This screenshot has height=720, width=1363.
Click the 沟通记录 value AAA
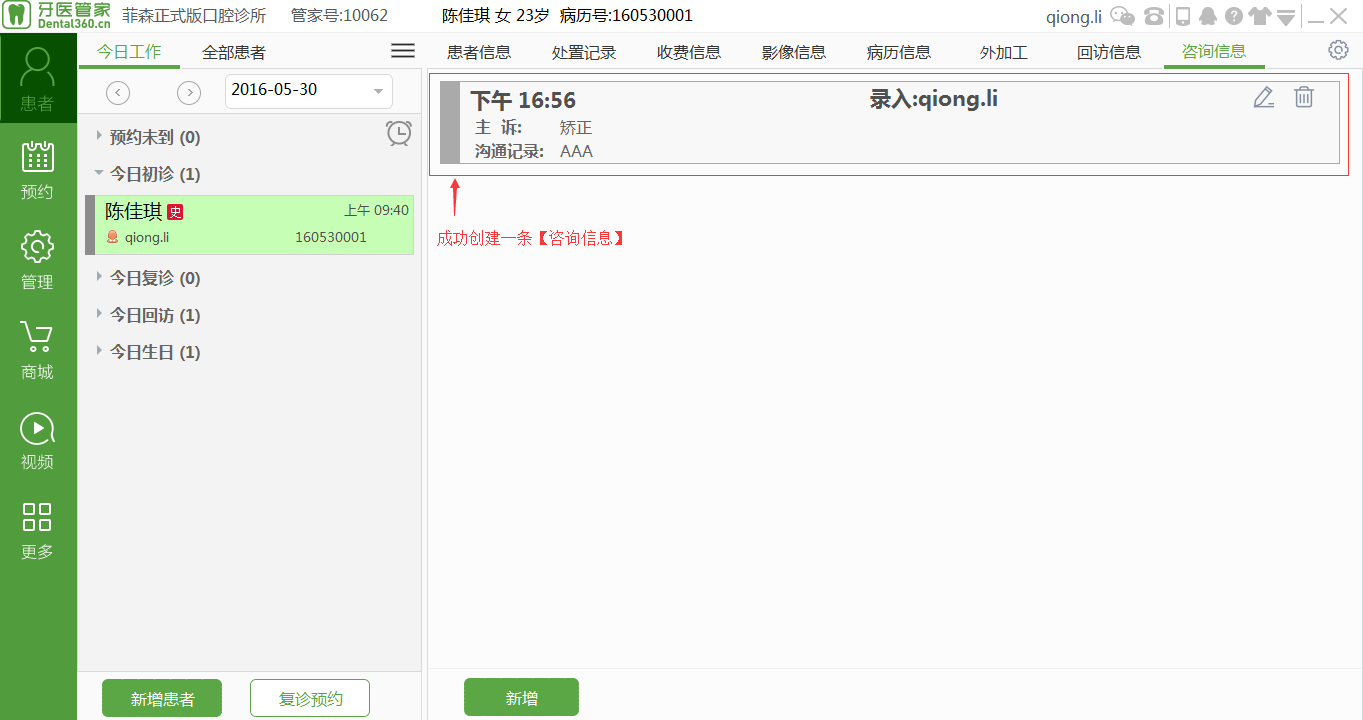576,152
